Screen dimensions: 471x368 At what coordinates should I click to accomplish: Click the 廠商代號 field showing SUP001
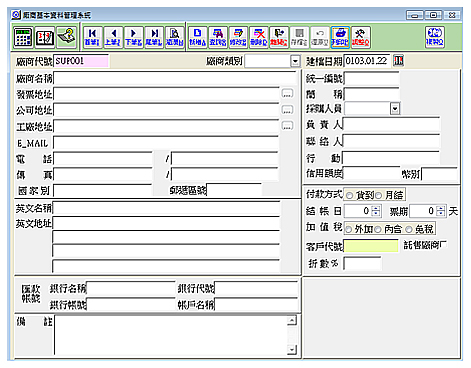pyautogui.click(x=81, y=61)
